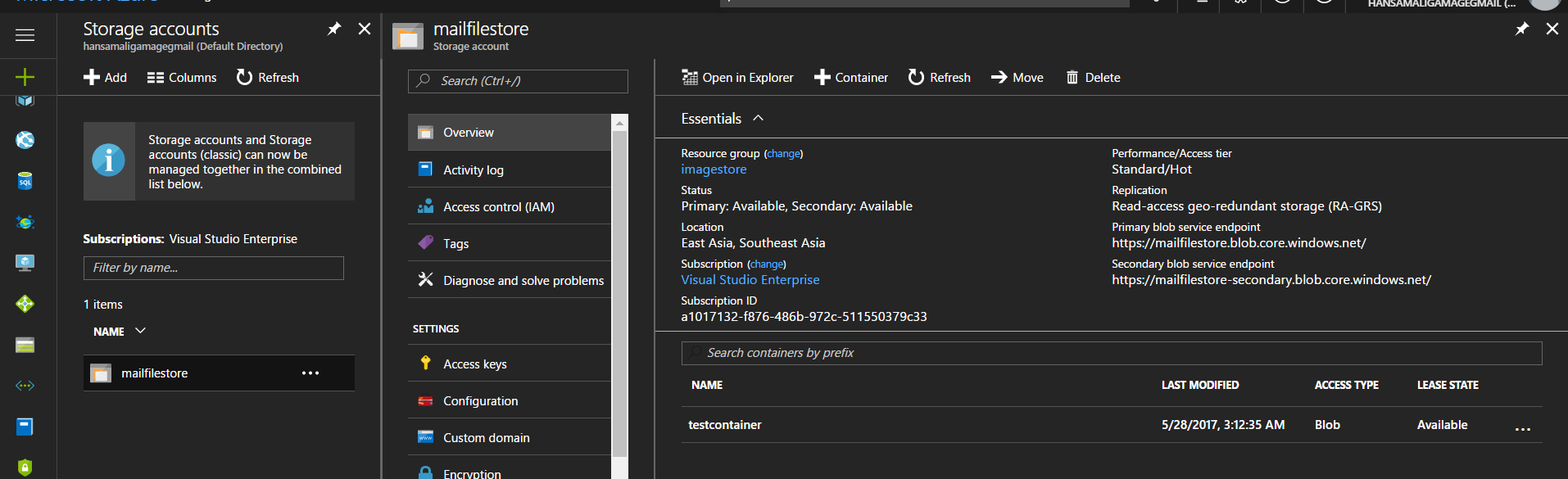The image size is (1568, 479).
Task: Click change next to Subscription
Action: click(x=767, y=264)
